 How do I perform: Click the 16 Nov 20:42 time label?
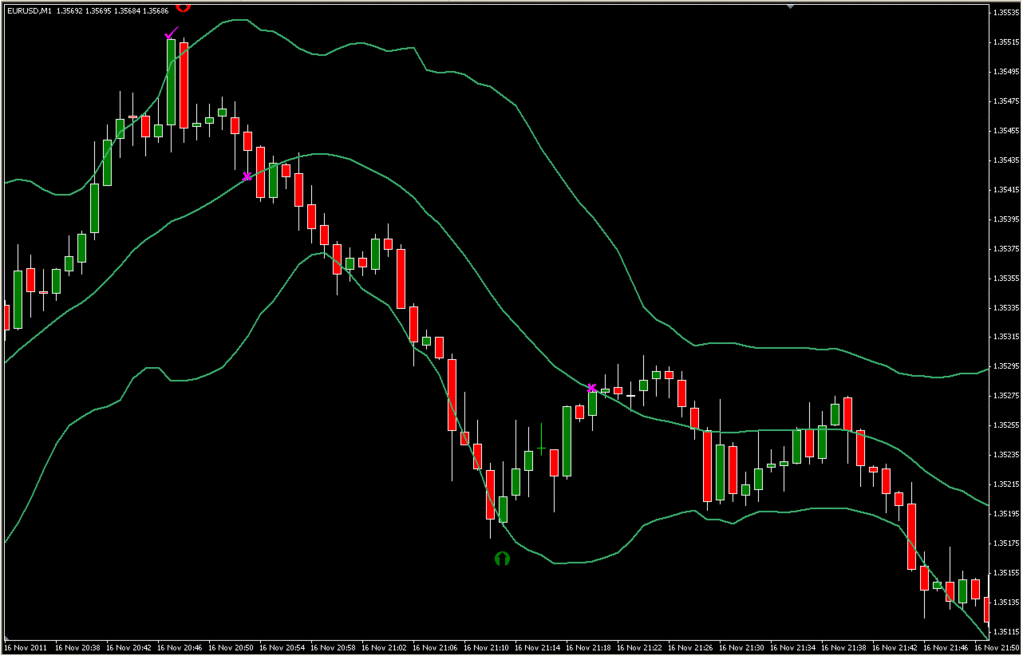click(x=129, y=649)
